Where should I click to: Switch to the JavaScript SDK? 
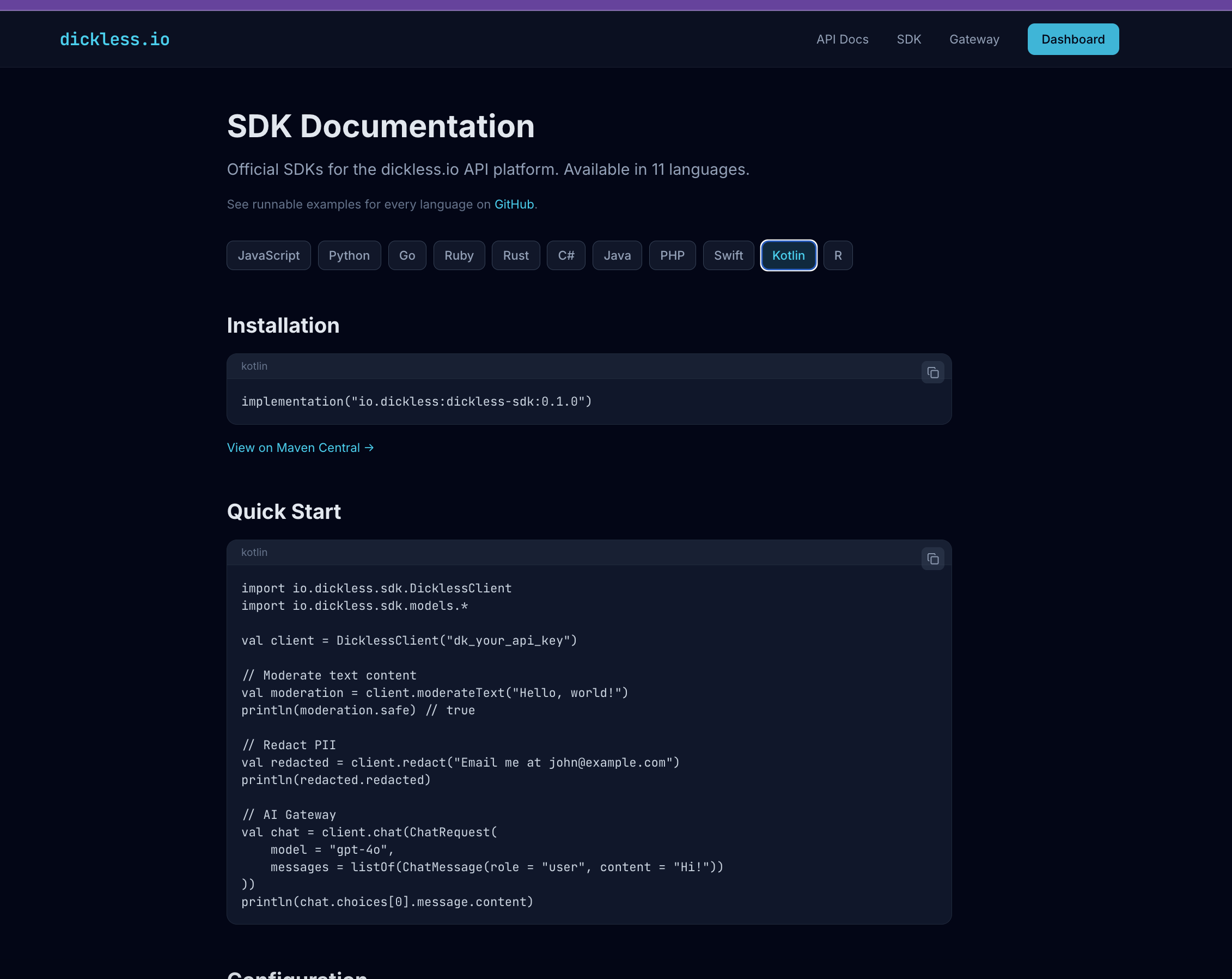[x=268, y=255]
